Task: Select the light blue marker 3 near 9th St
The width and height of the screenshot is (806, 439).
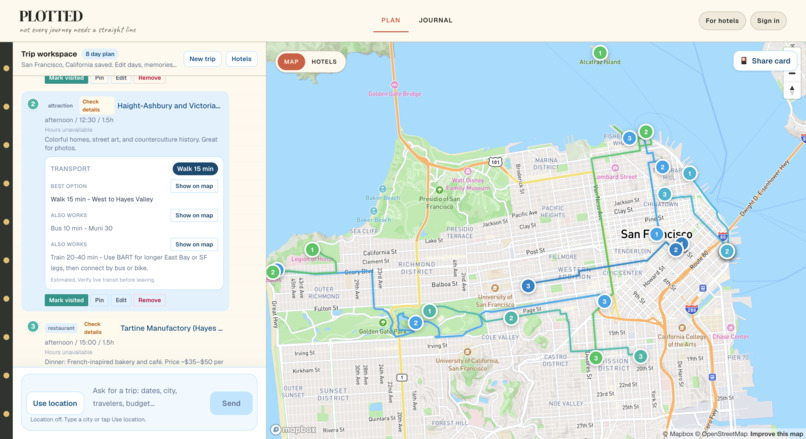Action: click(x=604, y=301)
